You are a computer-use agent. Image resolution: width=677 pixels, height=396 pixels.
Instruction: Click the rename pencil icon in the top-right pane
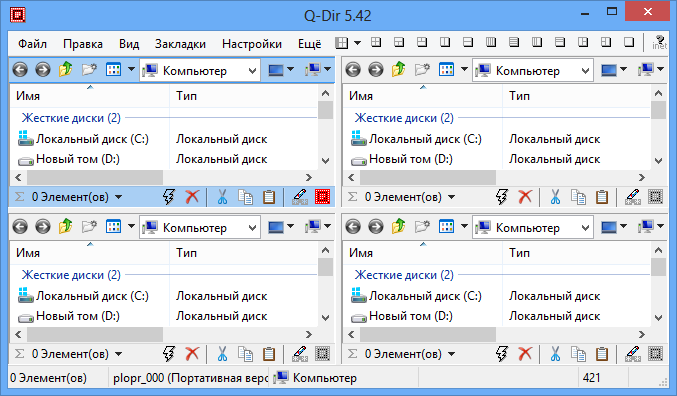coord(633,197)
